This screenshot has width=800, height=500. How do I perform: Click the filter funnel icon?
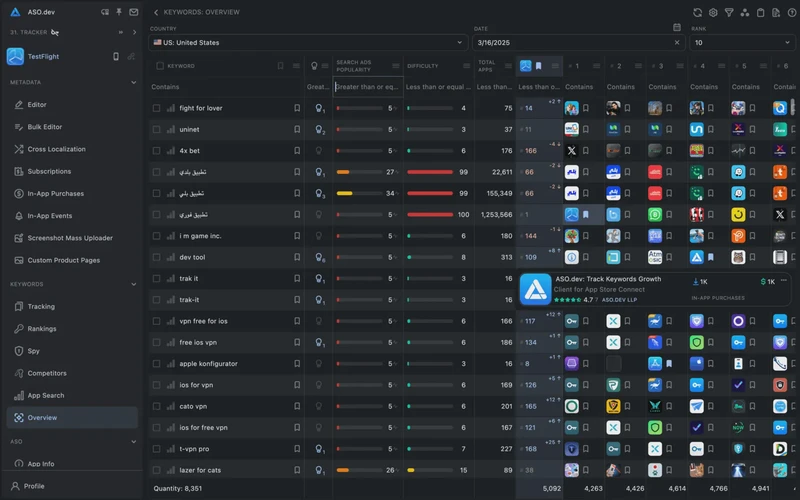[x=729, y=13]
